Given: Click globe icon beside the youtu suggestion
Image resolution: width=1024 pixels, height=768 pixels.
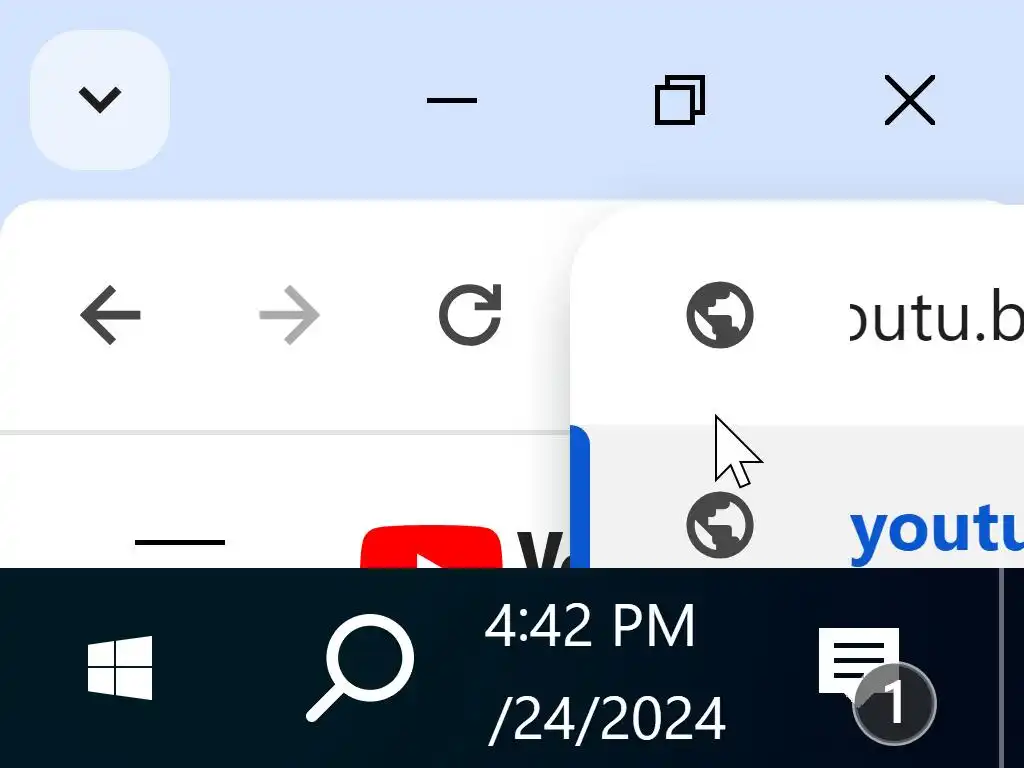Looking at the screenshot, I should click(720, 525).
